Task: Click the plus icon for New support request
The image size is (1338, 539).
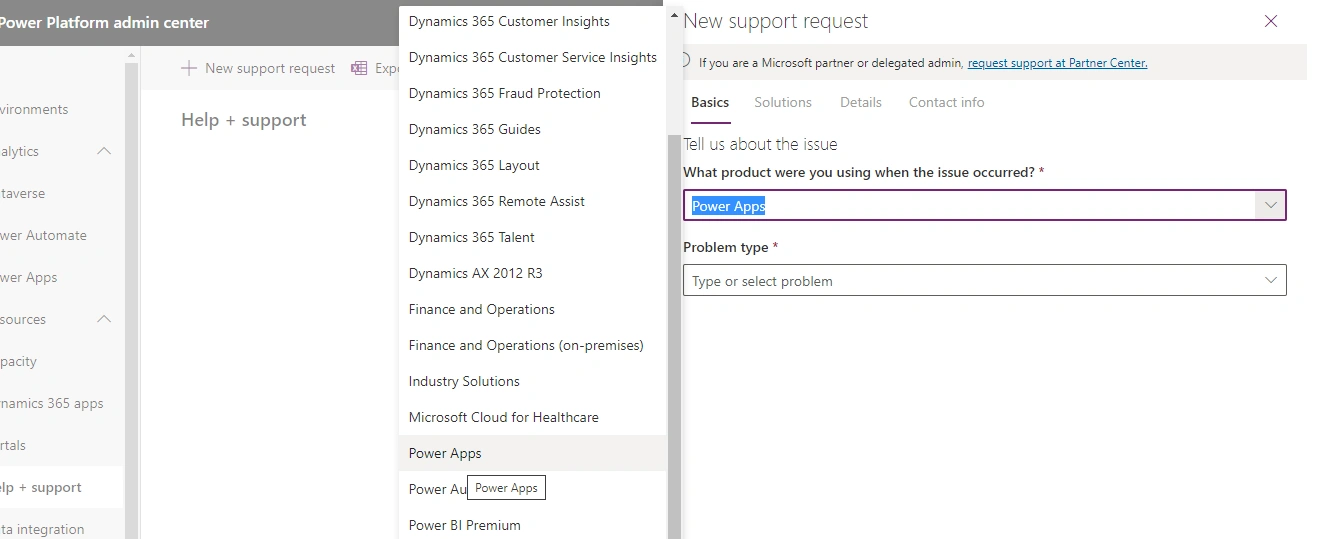Action: tap(189, 68)
